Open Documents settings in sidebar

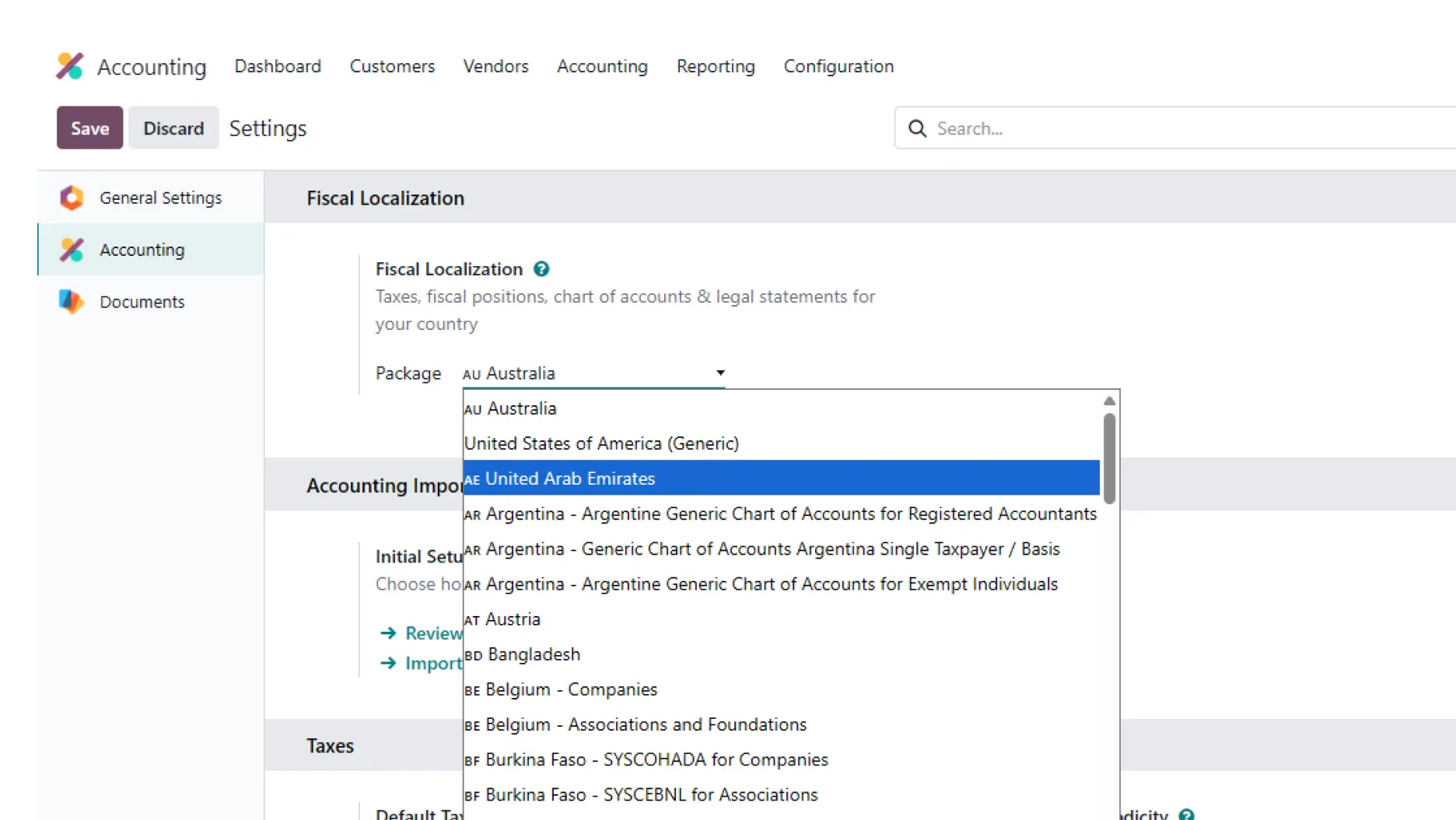tap(151, 302)
